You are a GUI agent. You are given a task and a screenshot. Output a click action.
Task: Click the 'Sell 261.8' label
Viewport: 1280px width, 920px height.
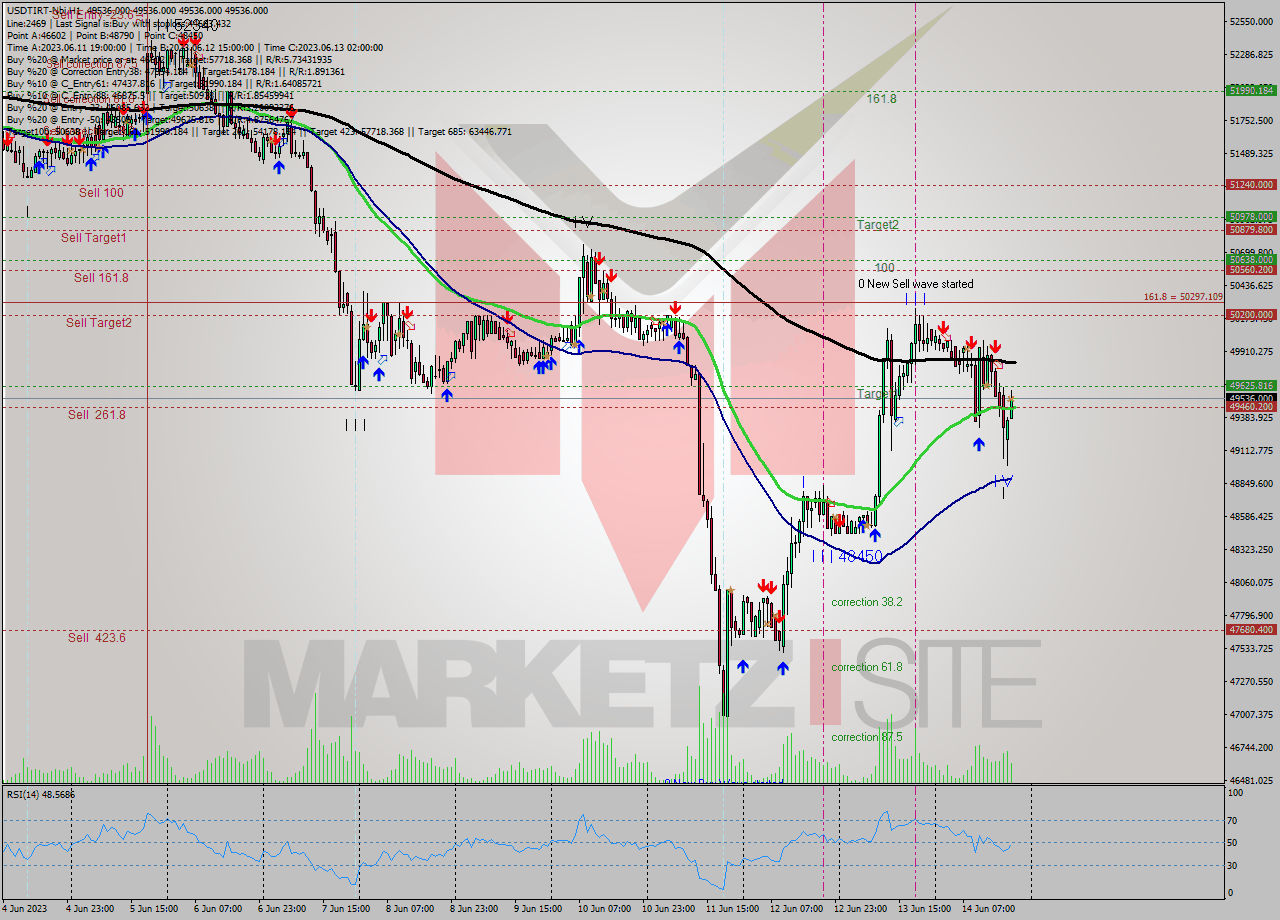[x=97, y=414]
